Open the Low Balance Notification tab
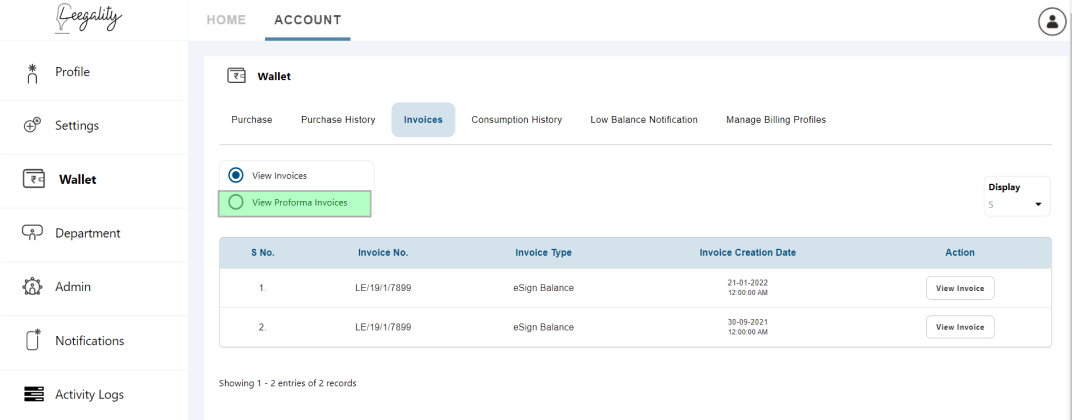Viewport: 1072px width, 420px height. click(644, 120)
